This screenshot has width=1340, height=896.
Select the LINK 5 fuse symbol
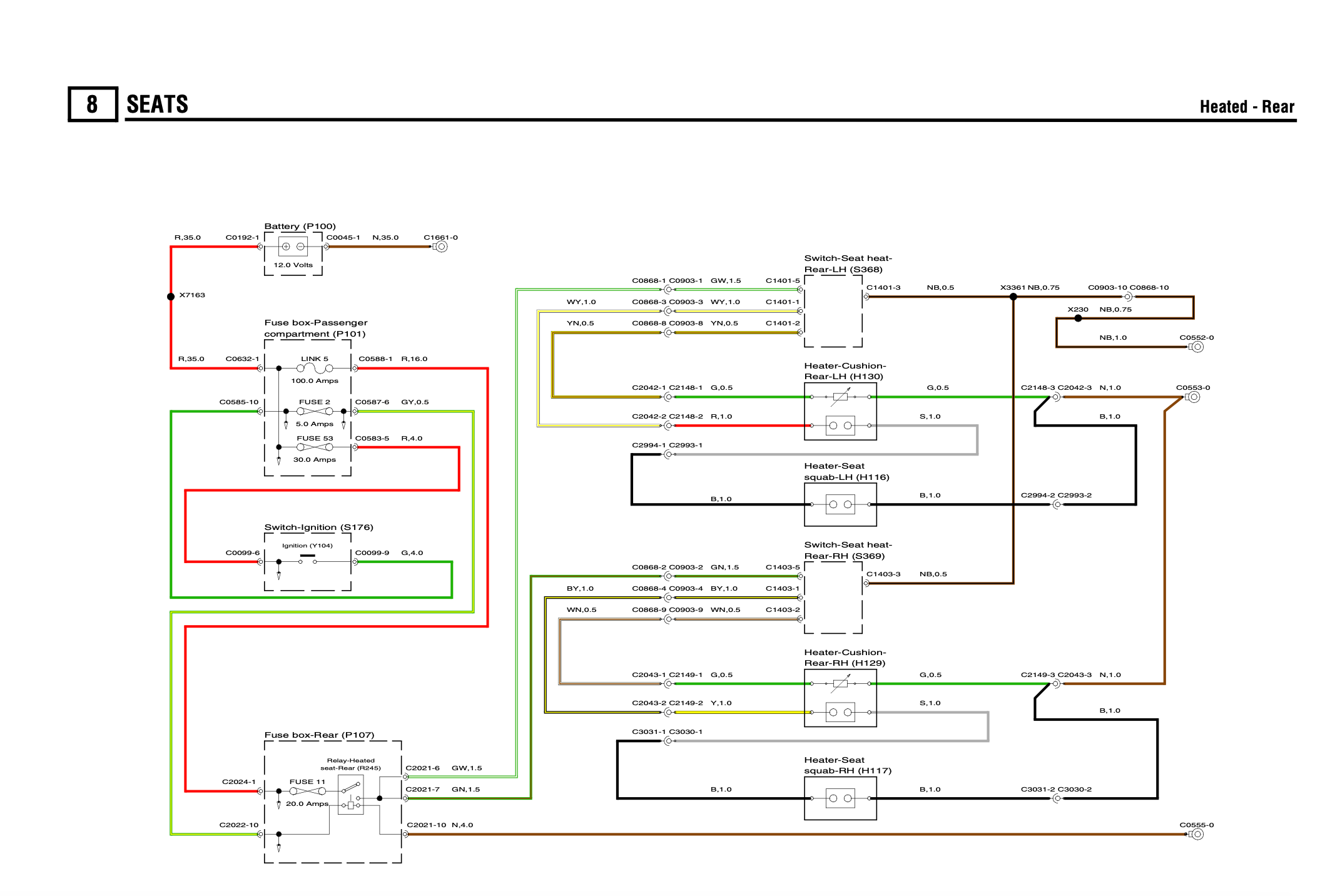click(x=315, y=369)
